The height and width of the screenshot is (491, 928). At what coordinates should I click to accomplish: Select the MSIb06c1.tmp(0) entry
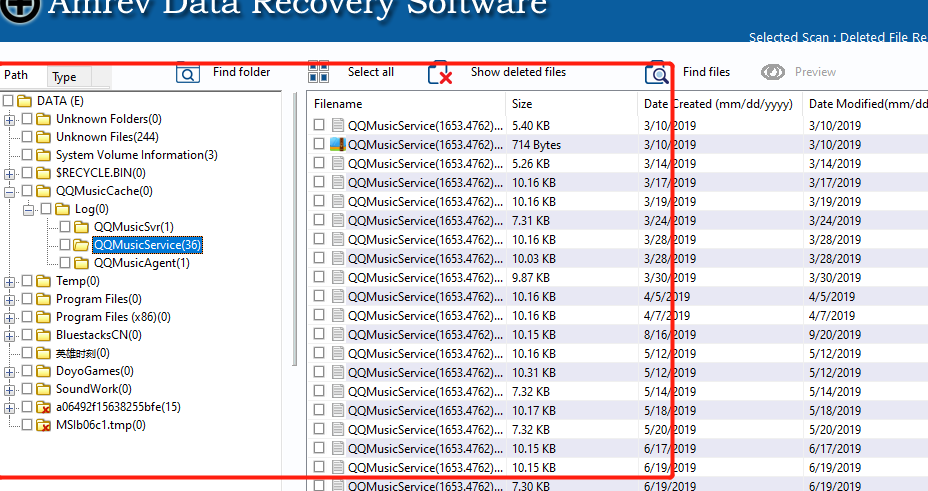[101, 425]
